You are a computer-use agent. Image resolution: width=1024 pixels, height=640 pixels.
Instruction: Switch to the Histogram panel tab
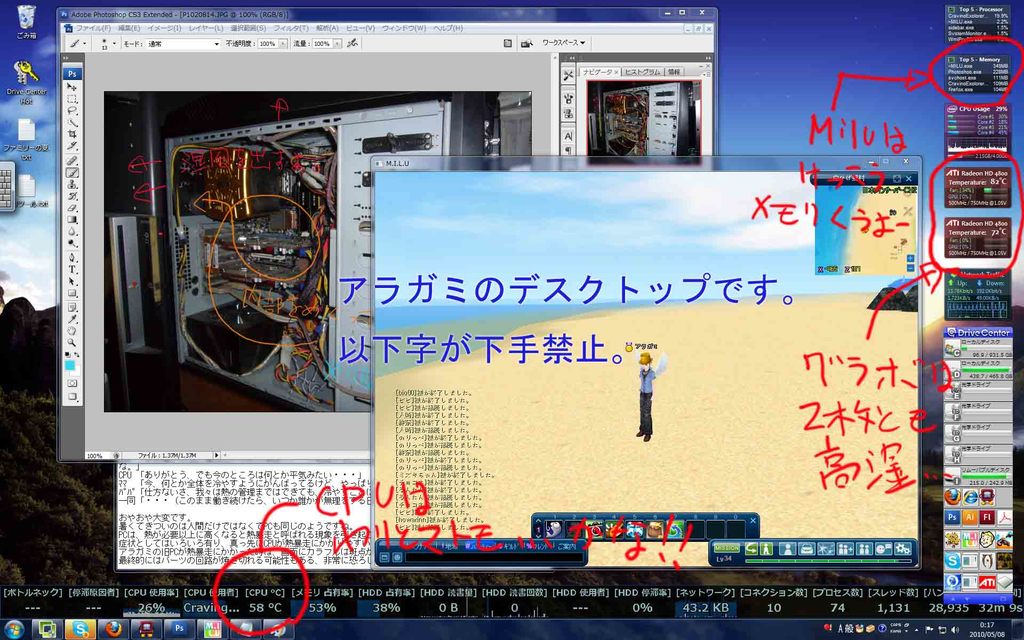click(642, 72)
